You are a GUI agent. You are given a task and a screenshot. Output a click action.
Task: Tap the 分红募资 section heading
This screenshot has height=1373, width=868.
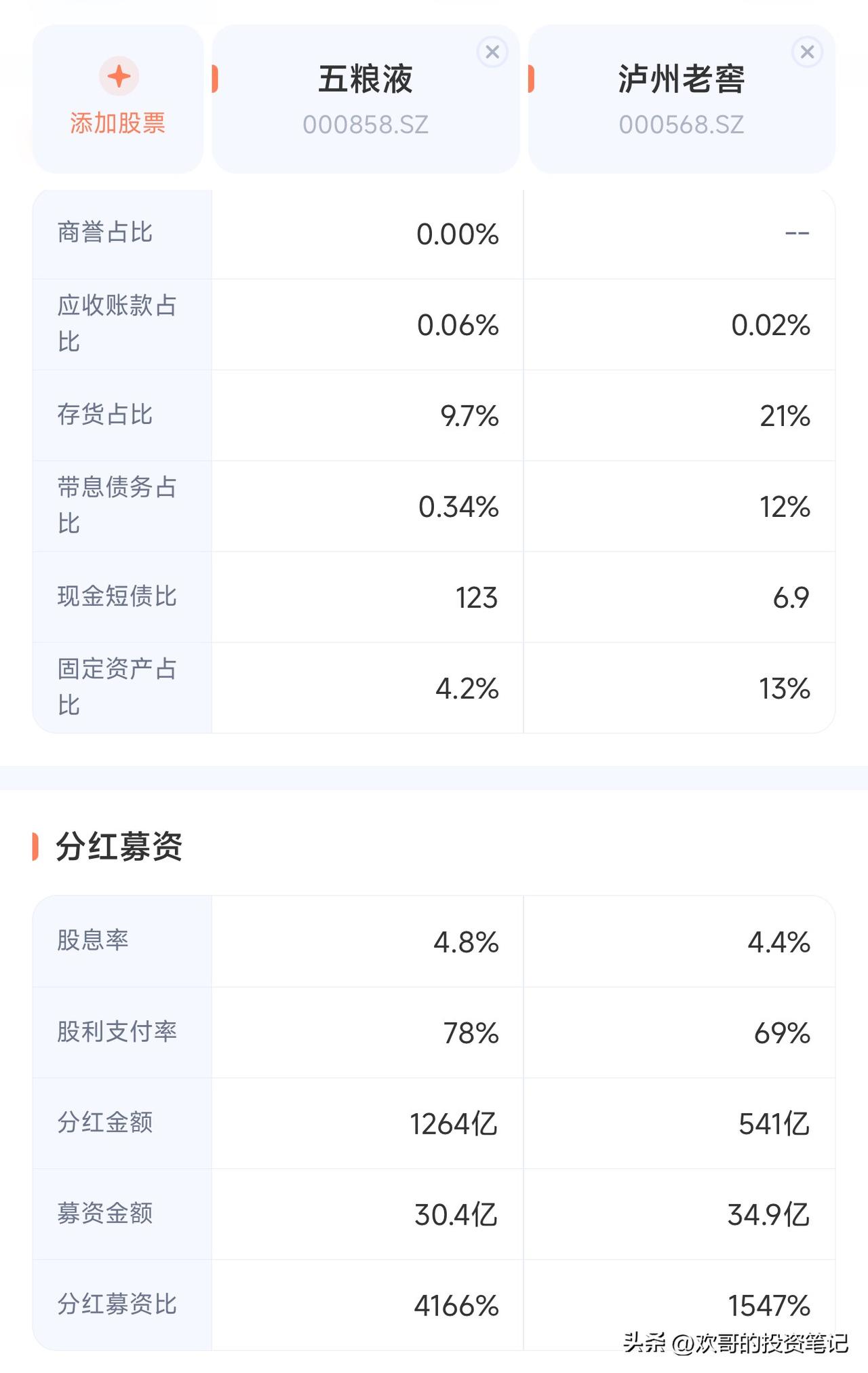[119, 847]
